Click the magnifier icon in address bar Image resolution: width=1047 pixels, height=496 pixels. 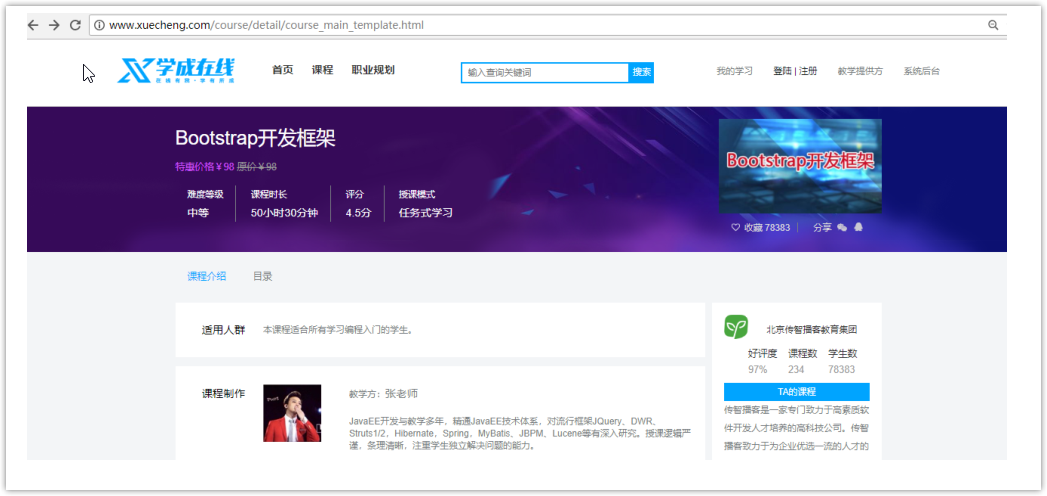click(x=993, y=25)
